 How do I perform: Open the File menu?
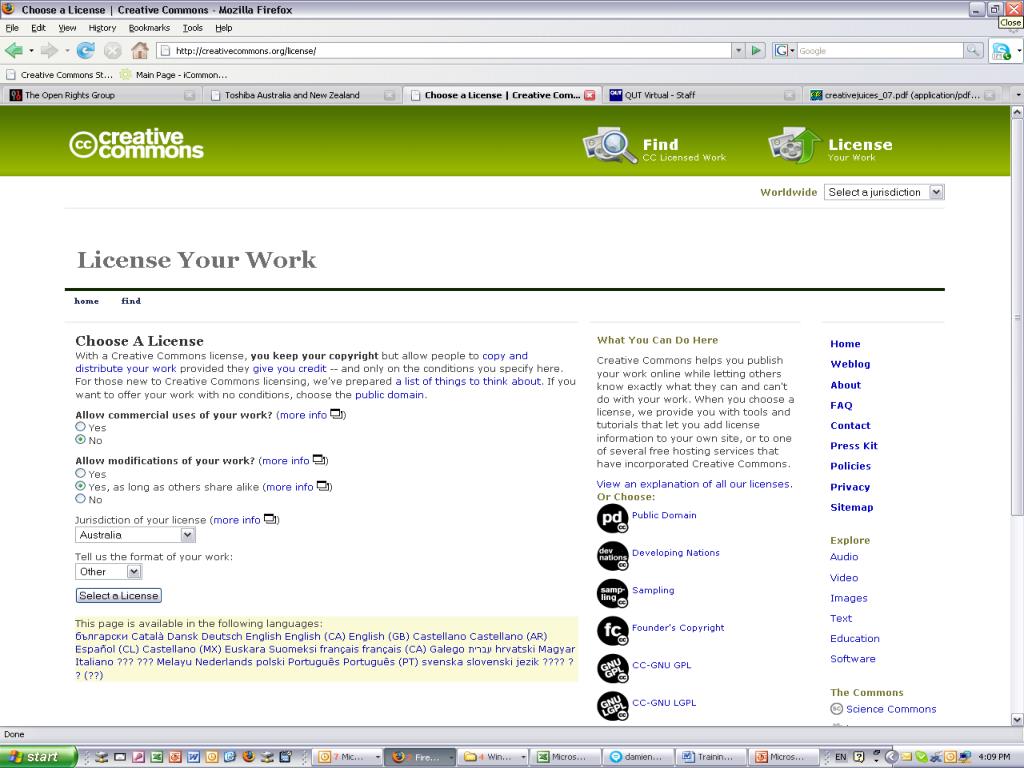point(12,28)
